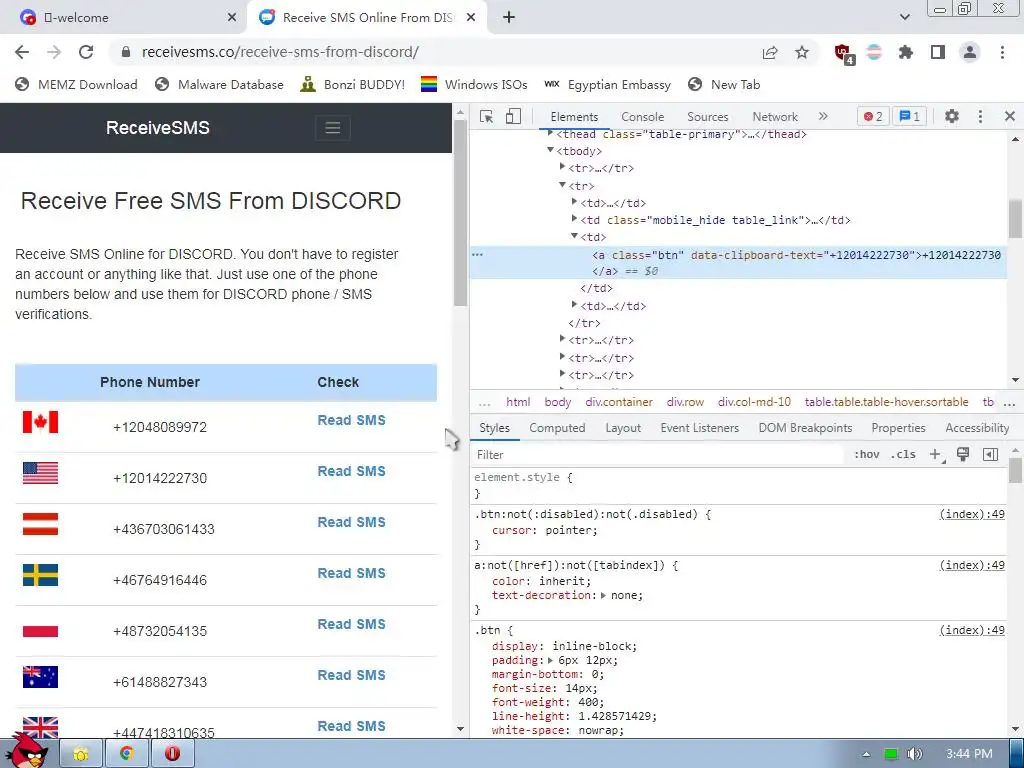
Task: Reload the current page
Action: click(x=86, y=52)
